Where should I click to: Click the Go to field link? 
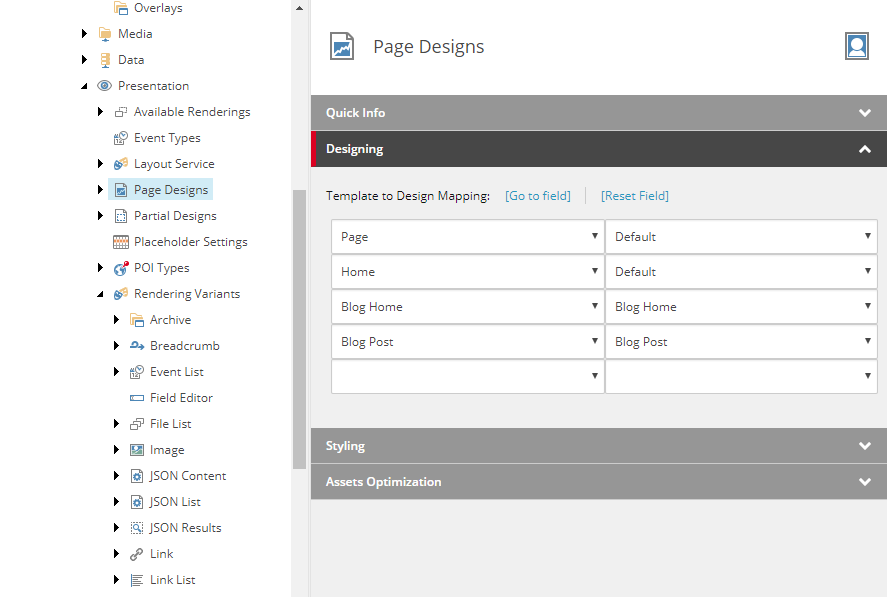click(x=537, y=196)
